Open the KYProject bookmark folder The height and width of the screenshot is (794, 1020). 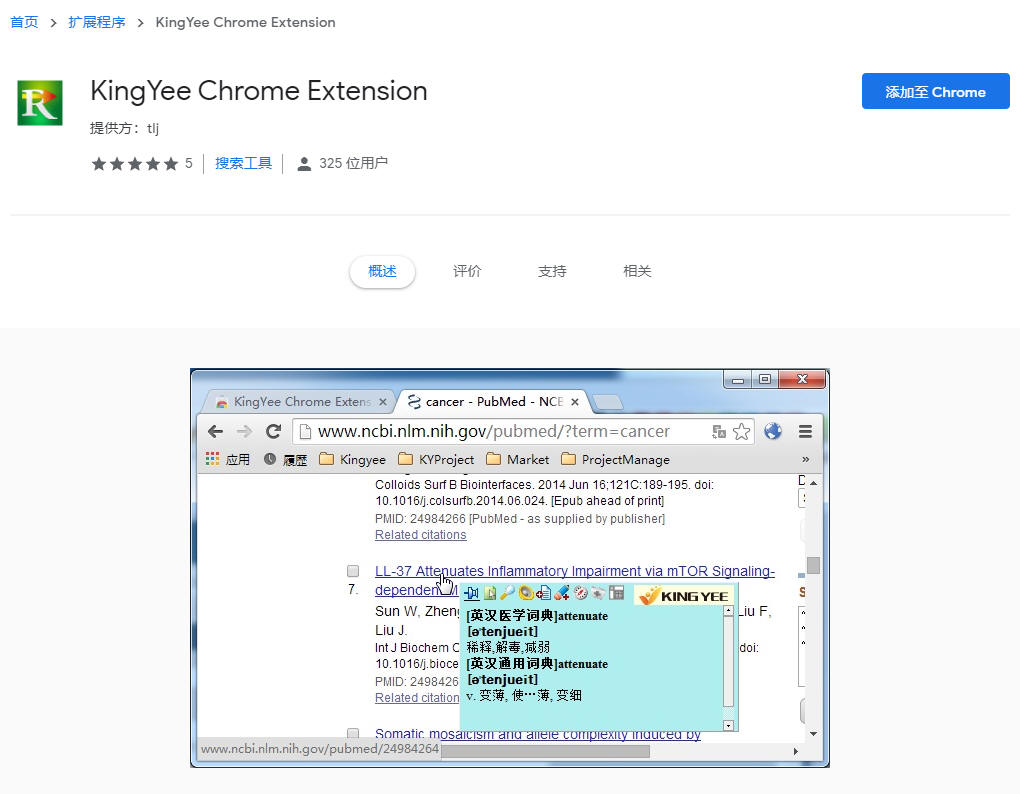(436, 460)
